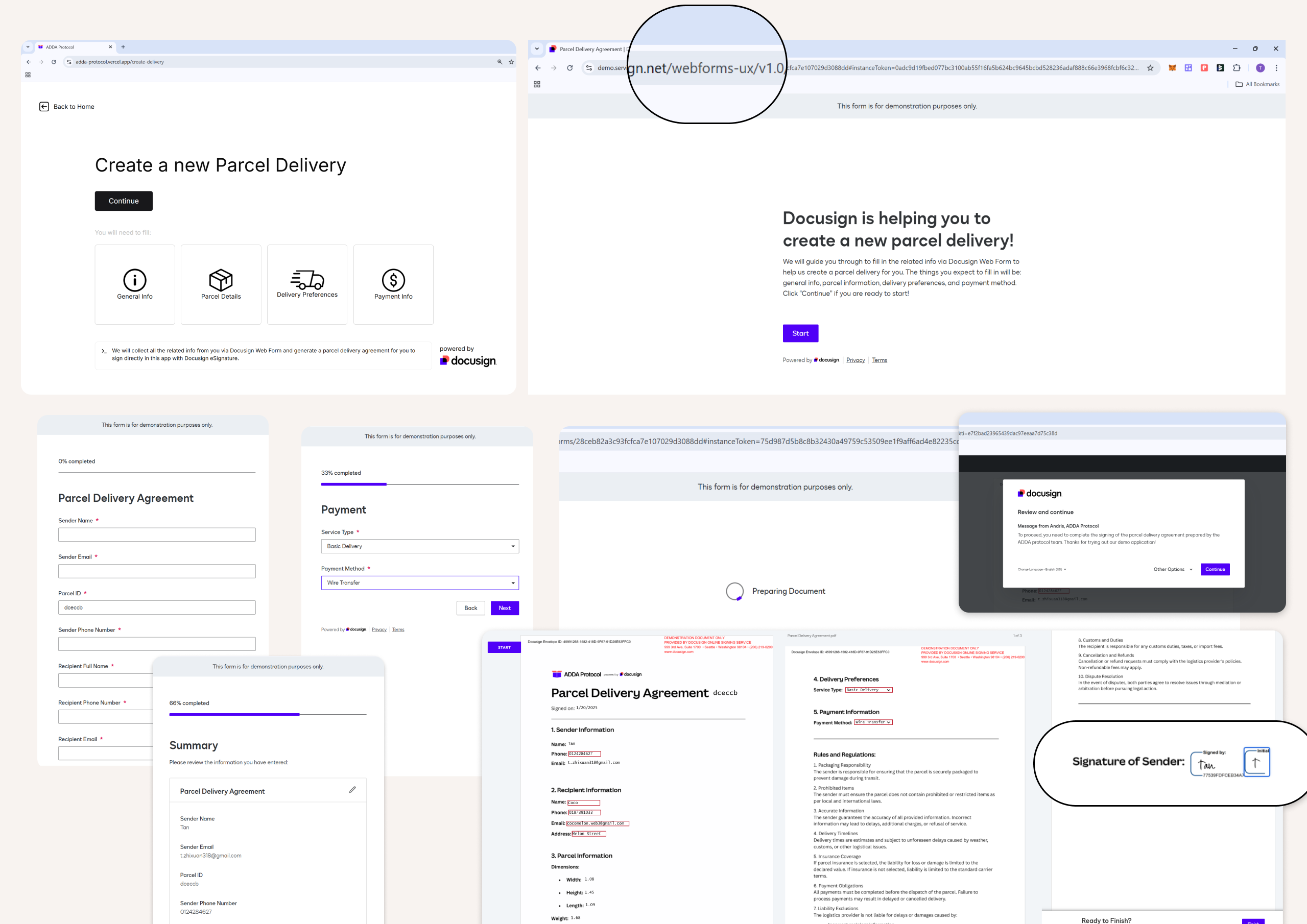
Task: Expand Change Language dropdown in Docusign dialog
Action: (x=1042, y=570)
